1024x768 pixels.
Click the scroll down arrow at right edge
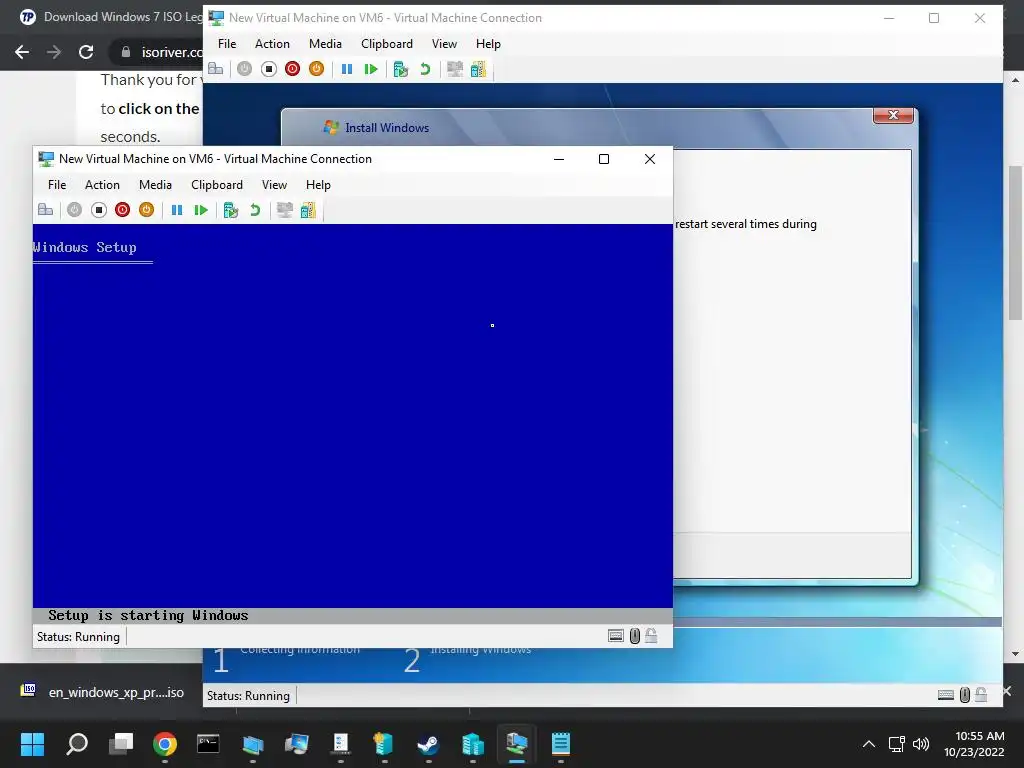pos(1015,654)
